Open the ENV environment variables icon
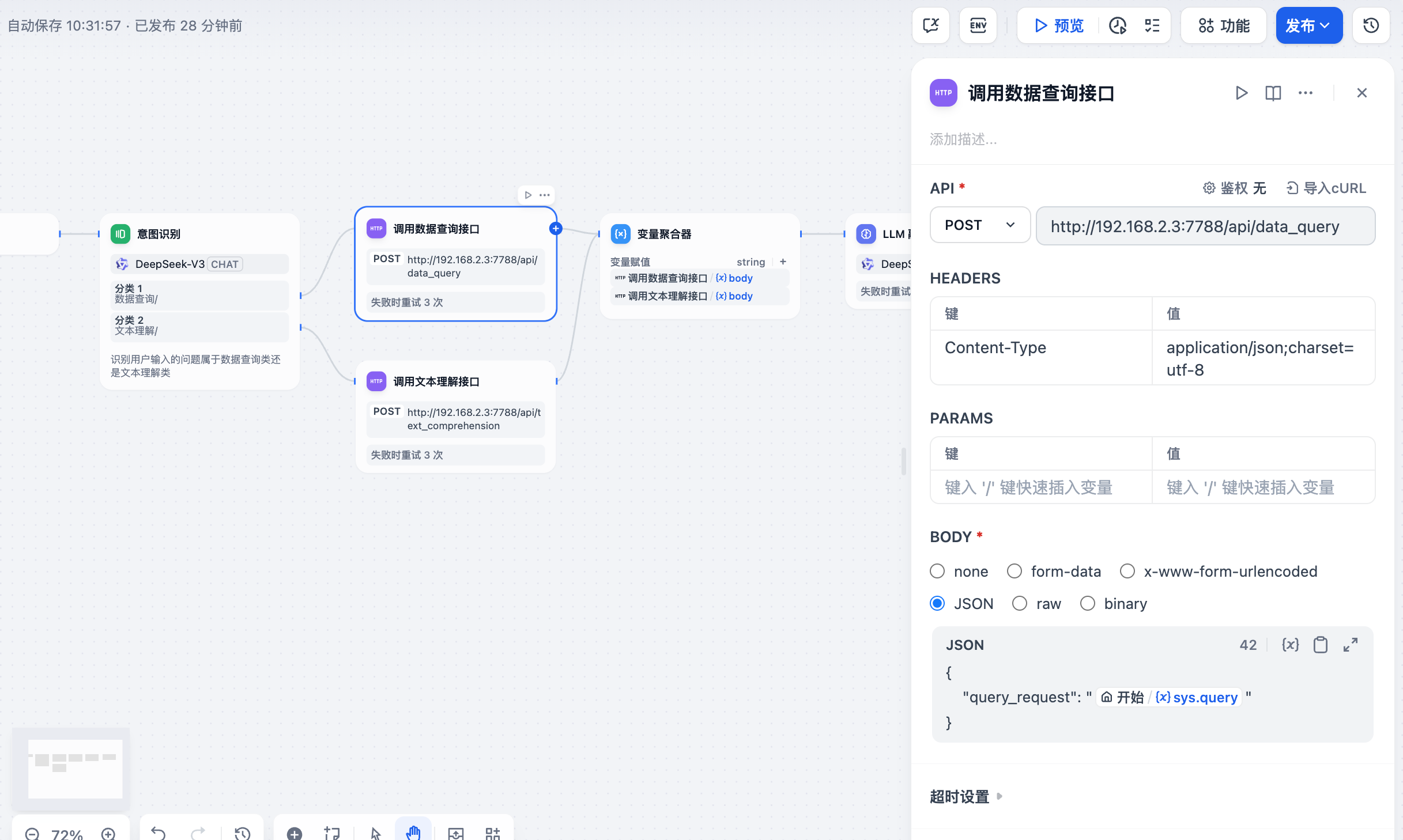This screenshot has height=840, width=1403. (978, 26)
